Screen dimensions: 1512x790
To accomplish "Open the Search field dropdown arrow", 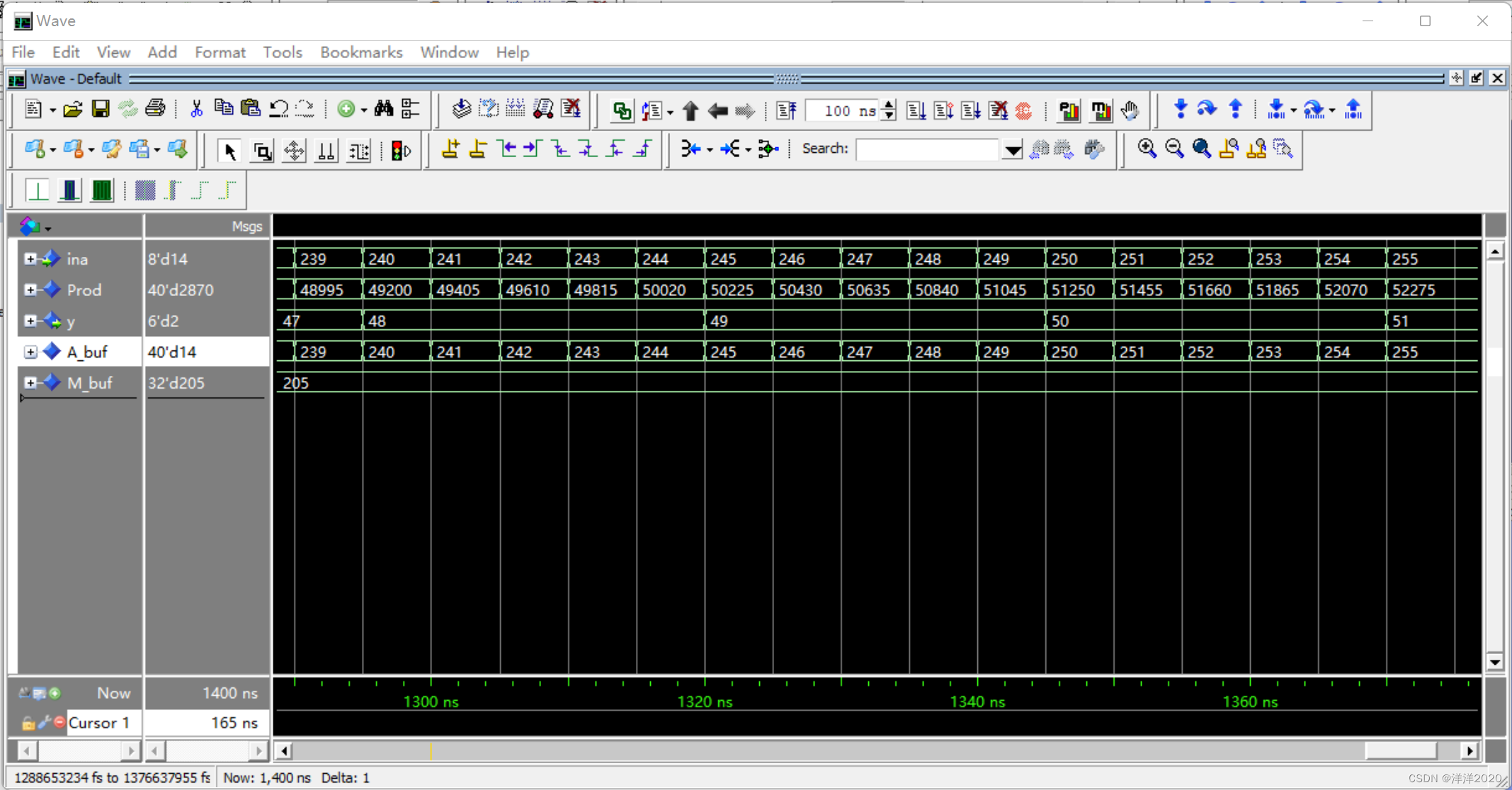I will pos(1013,149).
